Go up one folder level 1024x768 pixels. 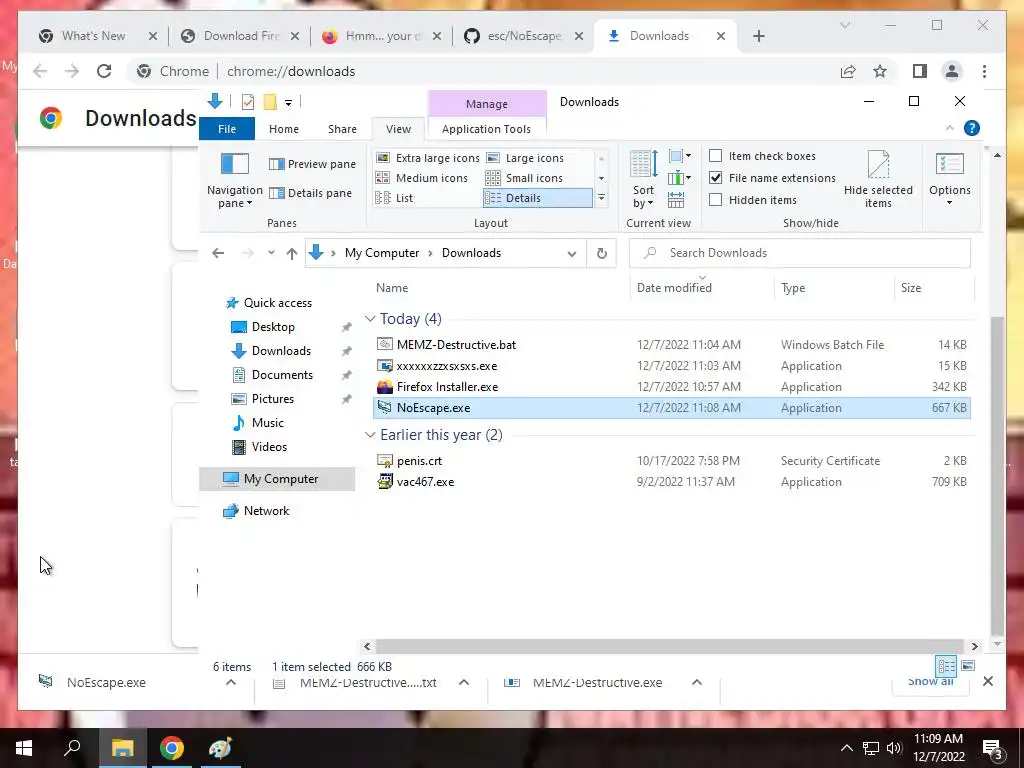291,253
